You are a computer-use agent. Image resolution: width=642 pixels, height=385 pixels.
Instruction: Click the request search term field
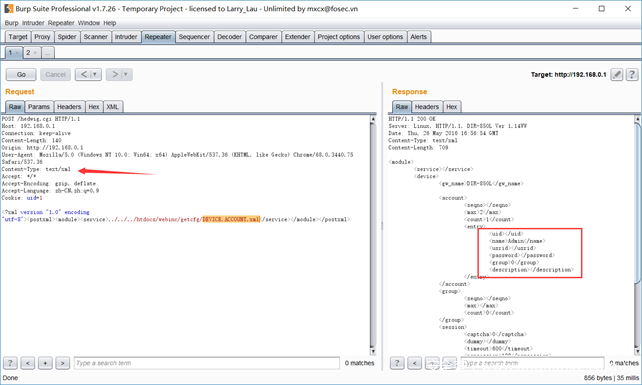[x=207, y=363]
